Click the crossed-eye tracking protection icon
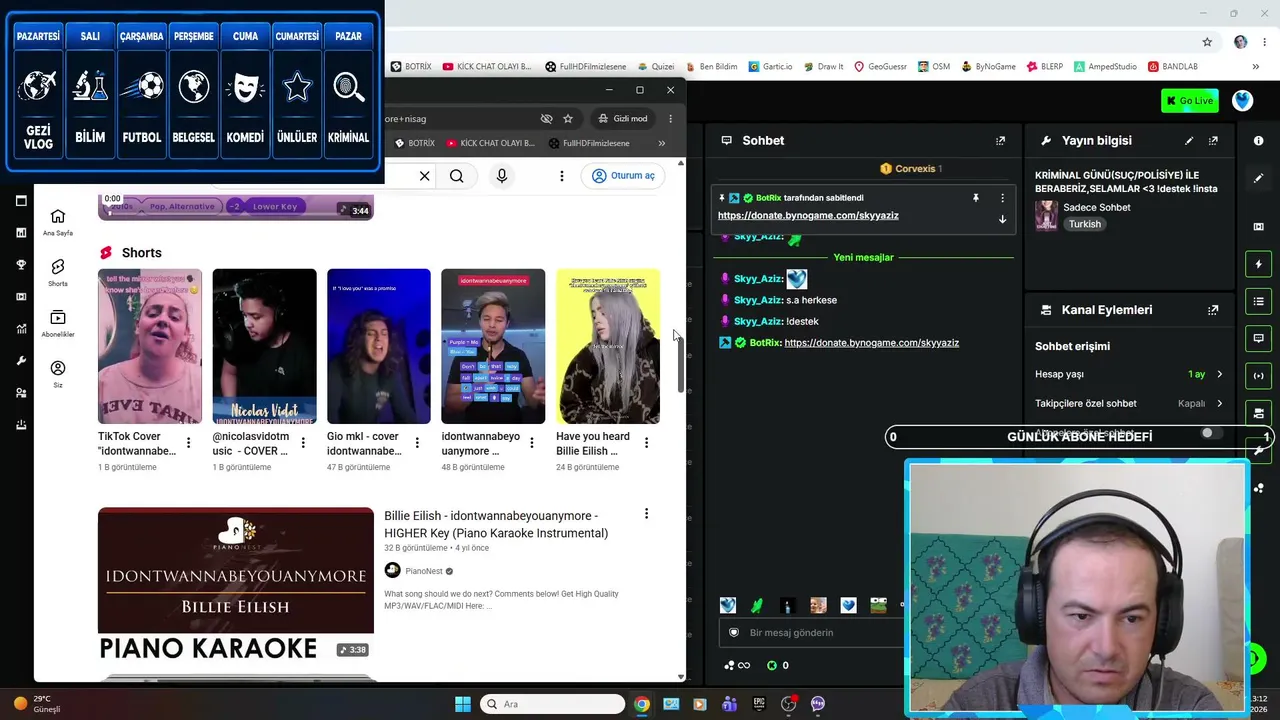Screen dimensions: 1280x720 click(x=546, y=118)
